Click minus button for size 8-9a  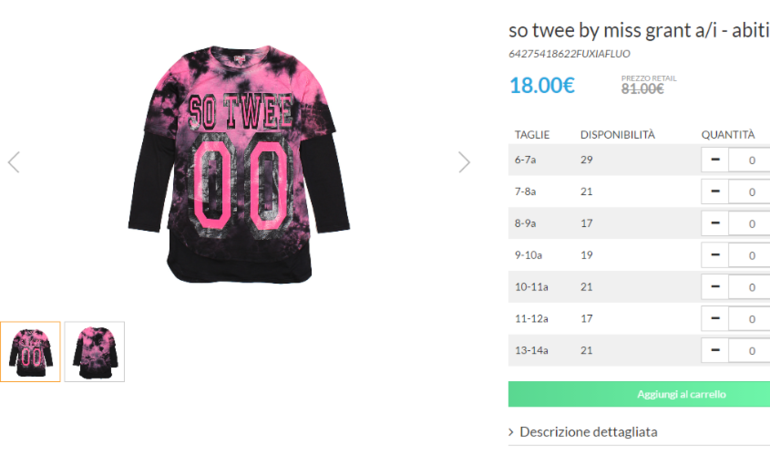(x=715, y=223)
